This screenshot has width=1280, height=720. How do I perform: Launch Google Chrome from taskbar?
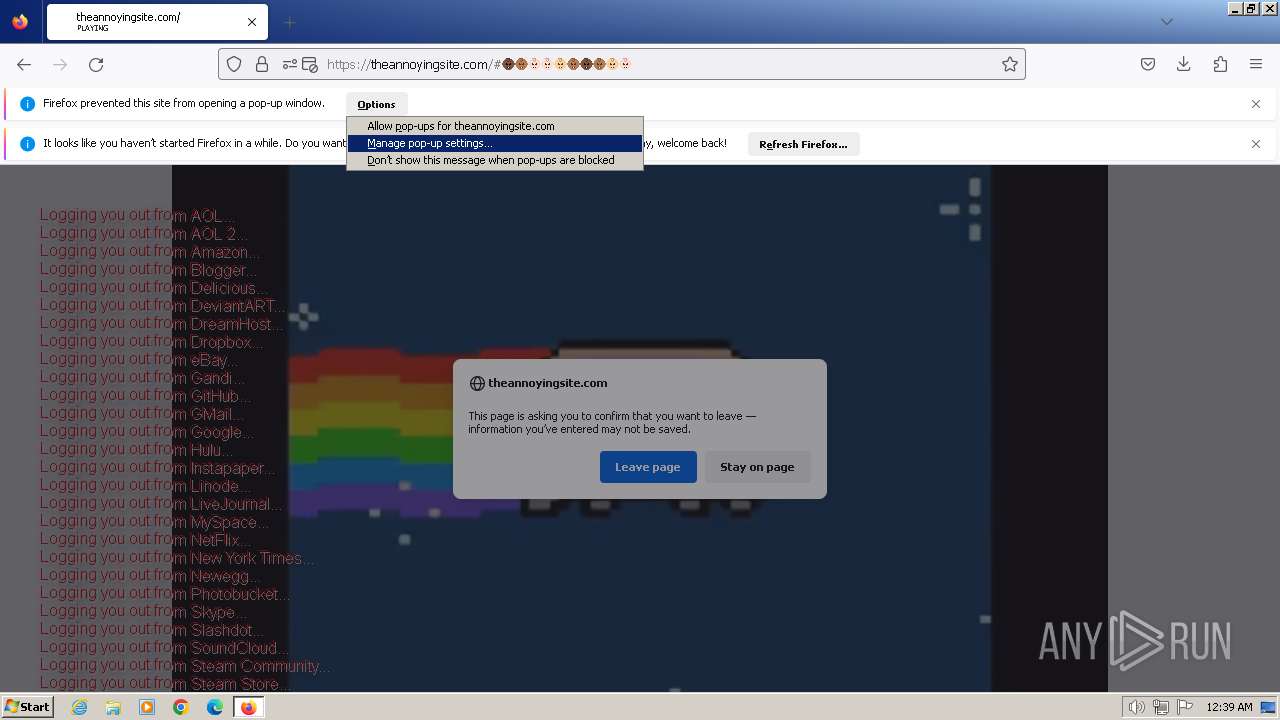pyautogui.click(x=181, y=707)
